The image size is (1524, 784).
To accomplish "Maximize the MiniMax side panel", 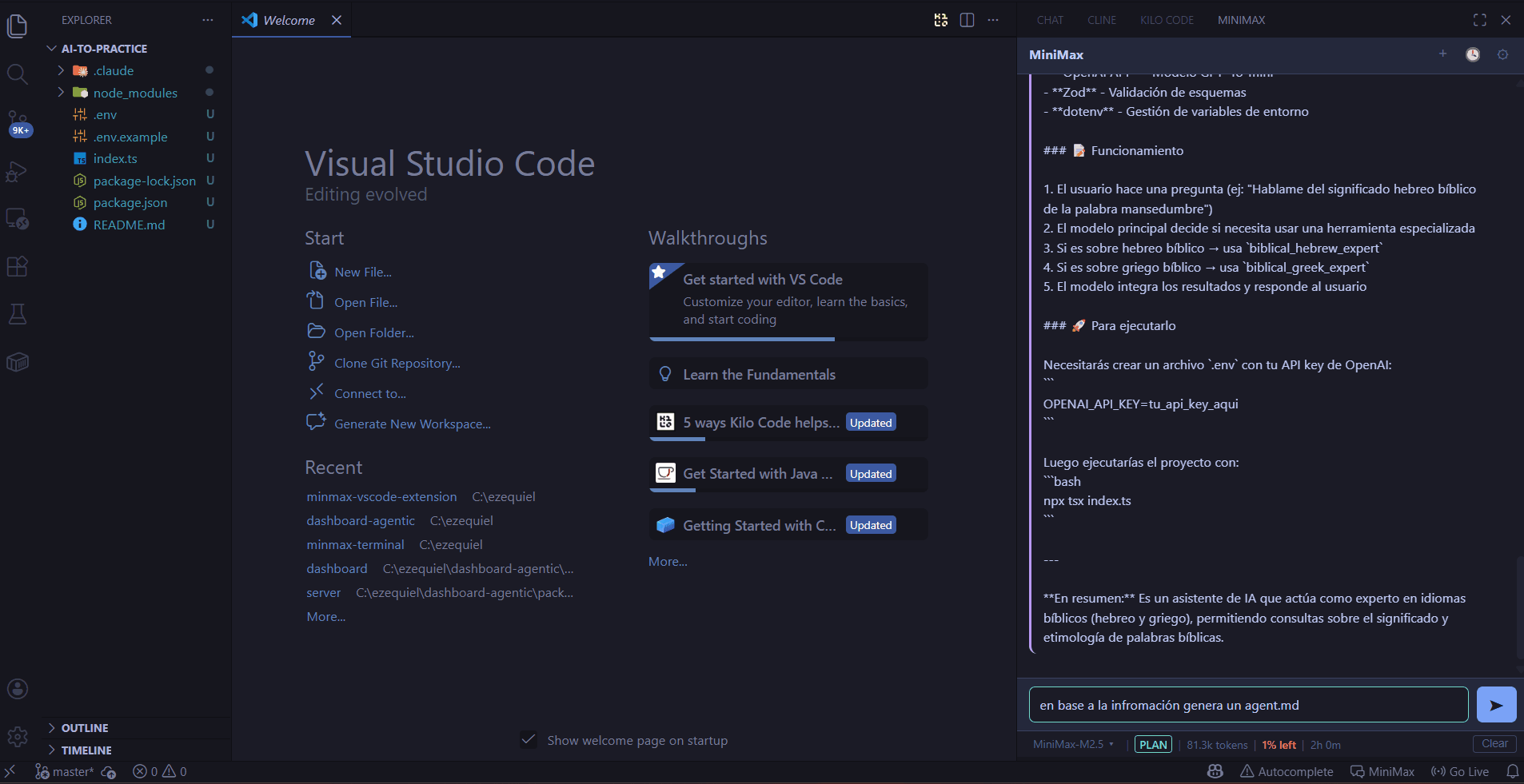I will click(x=1480, y=20).
